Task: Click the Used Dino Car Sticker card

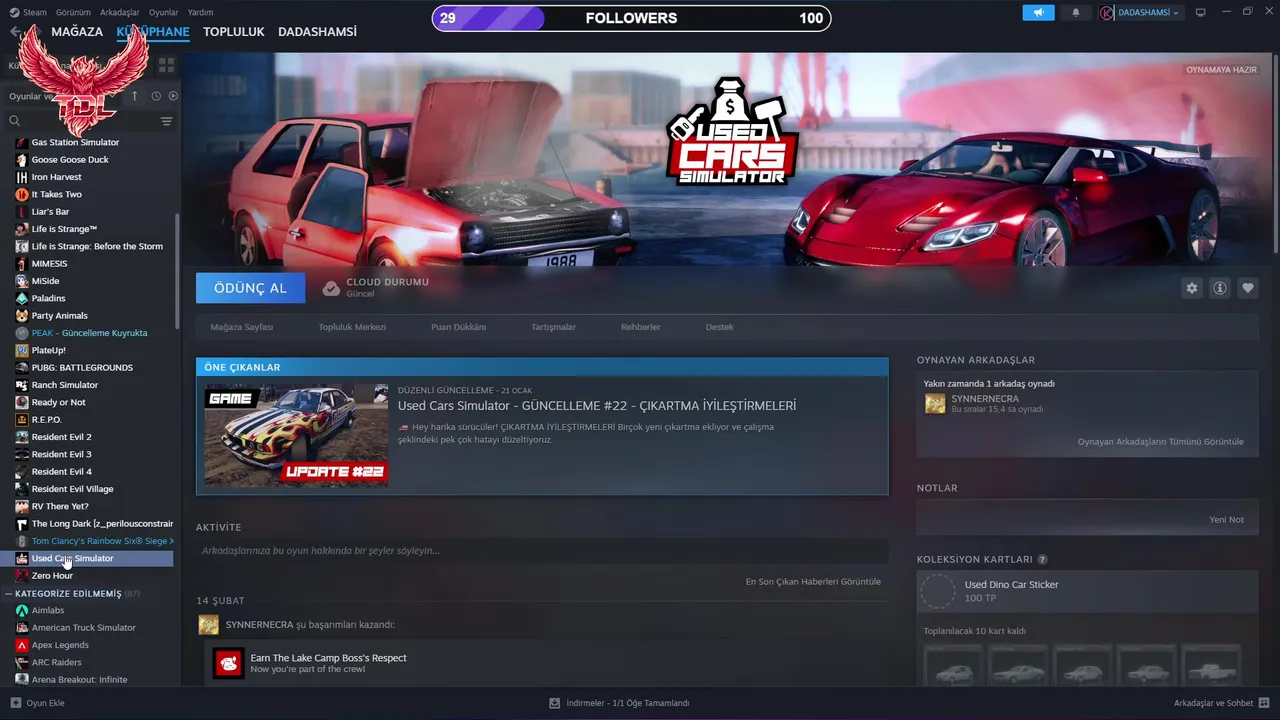Action: point(1087,591)
